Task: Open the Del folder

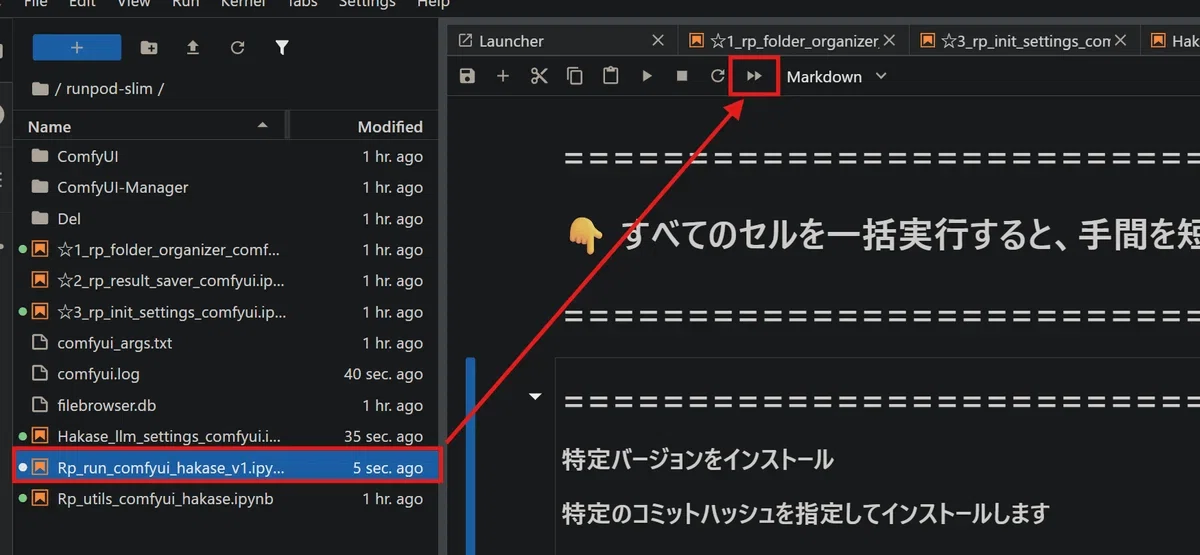Action: (225, 218)
